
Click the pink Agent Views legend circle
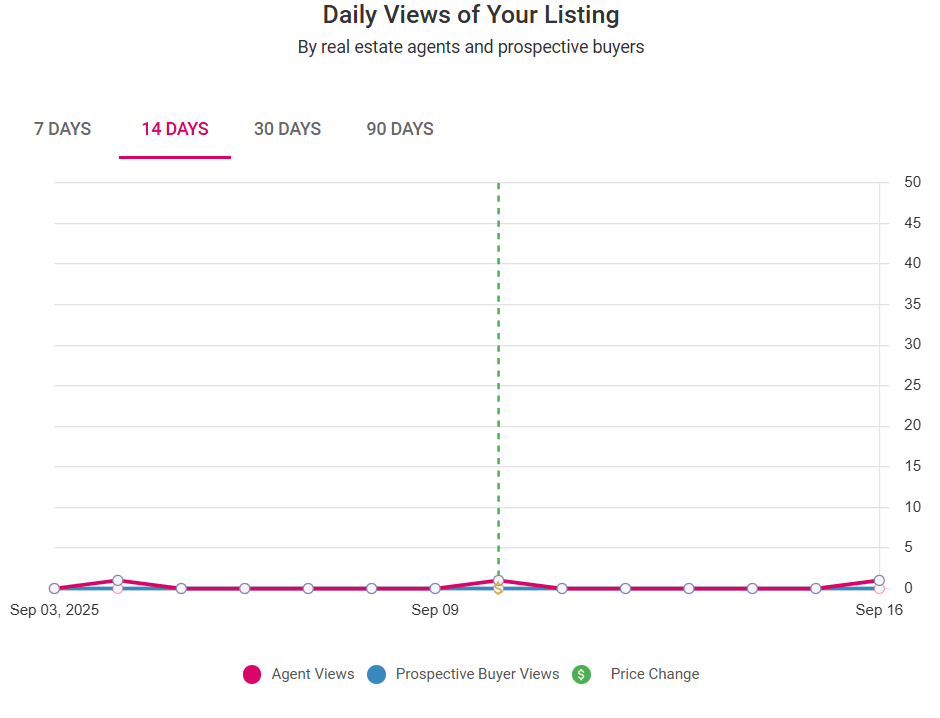[252, 675]
